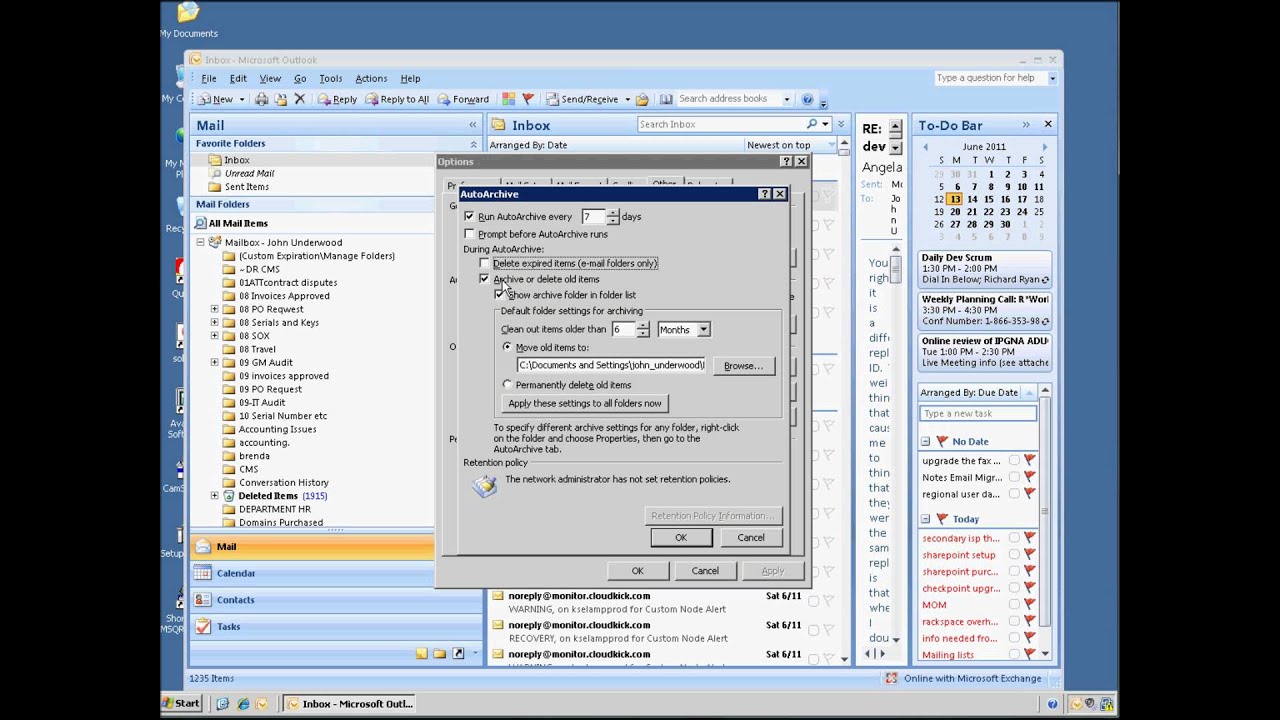Collapse the Today task group
The image size is (1280, 720).
click(925, 519)
